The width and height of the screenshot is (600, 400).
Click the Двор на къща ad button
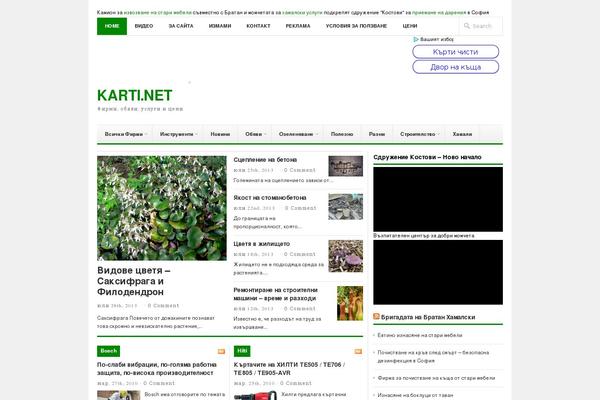(x=455, y=67)
